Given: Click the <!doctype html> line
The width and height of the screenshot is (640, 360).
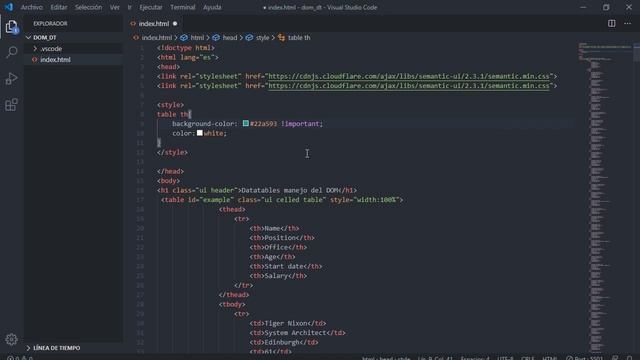Looking at the screenshot, I should tap(186, 48).
